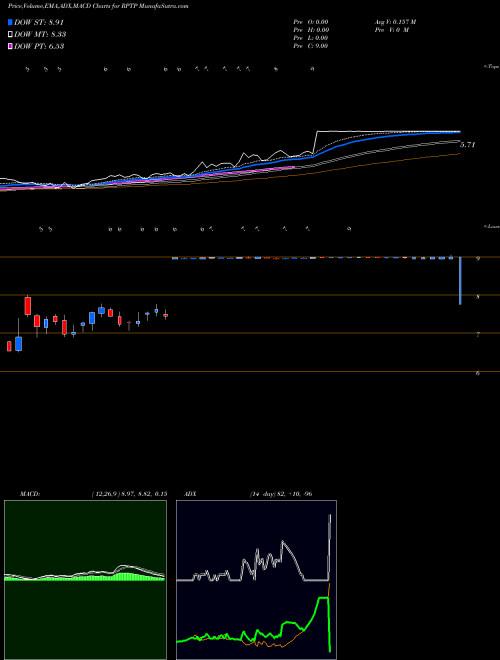This screenshot has height=660, width=500.
Task: Select the 'DOW MT: 8.33' legend text
Action: (40, 35)
